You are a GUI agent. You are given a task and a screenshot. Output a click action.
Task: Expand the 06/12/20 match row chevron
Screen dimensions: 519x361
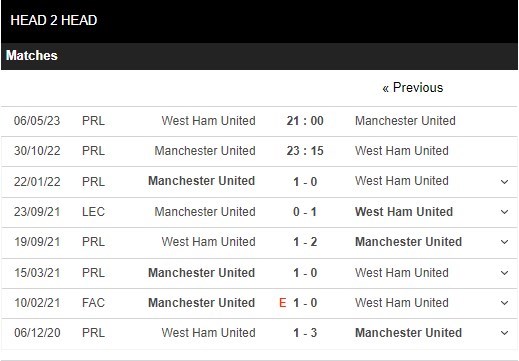click(504, 333)
